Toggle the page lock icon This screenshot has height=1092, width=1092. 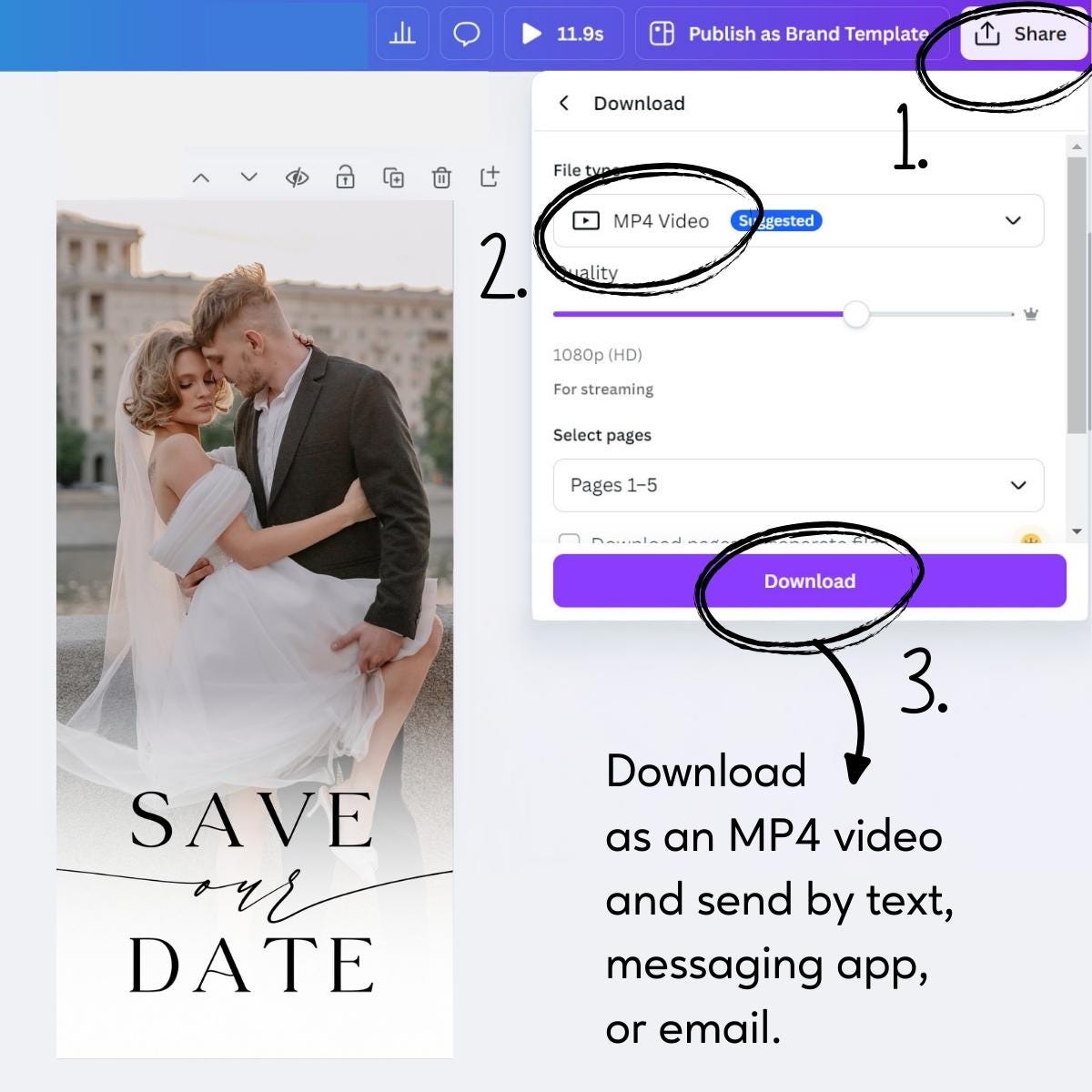345,177
